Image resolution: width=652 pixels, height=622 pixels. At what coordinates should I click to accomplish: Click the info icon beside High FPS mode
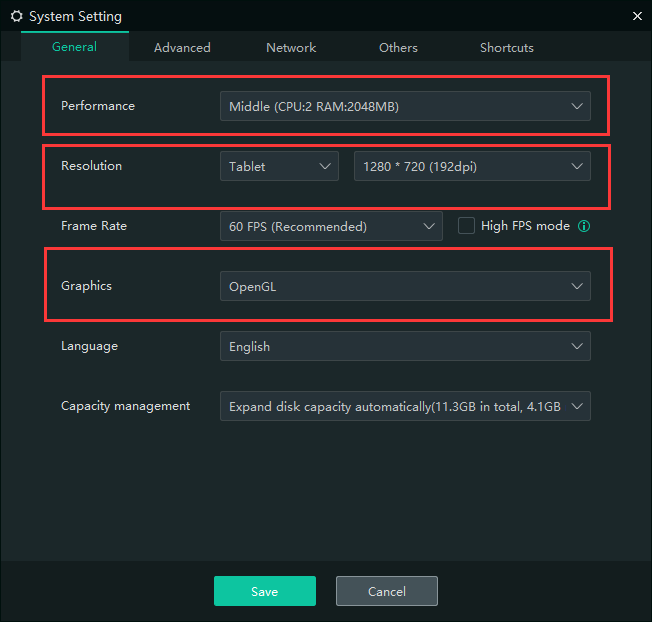tap(584, 226)
